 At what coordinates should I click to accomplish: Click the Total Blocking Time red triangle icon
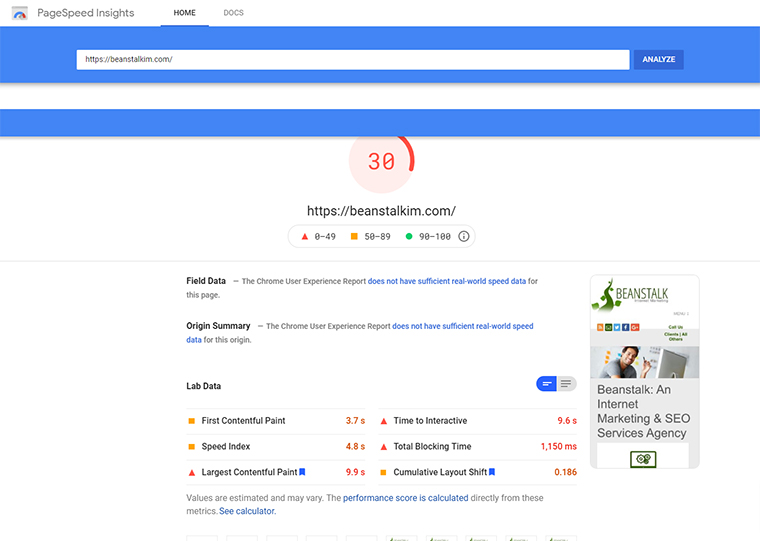(383, 446)
